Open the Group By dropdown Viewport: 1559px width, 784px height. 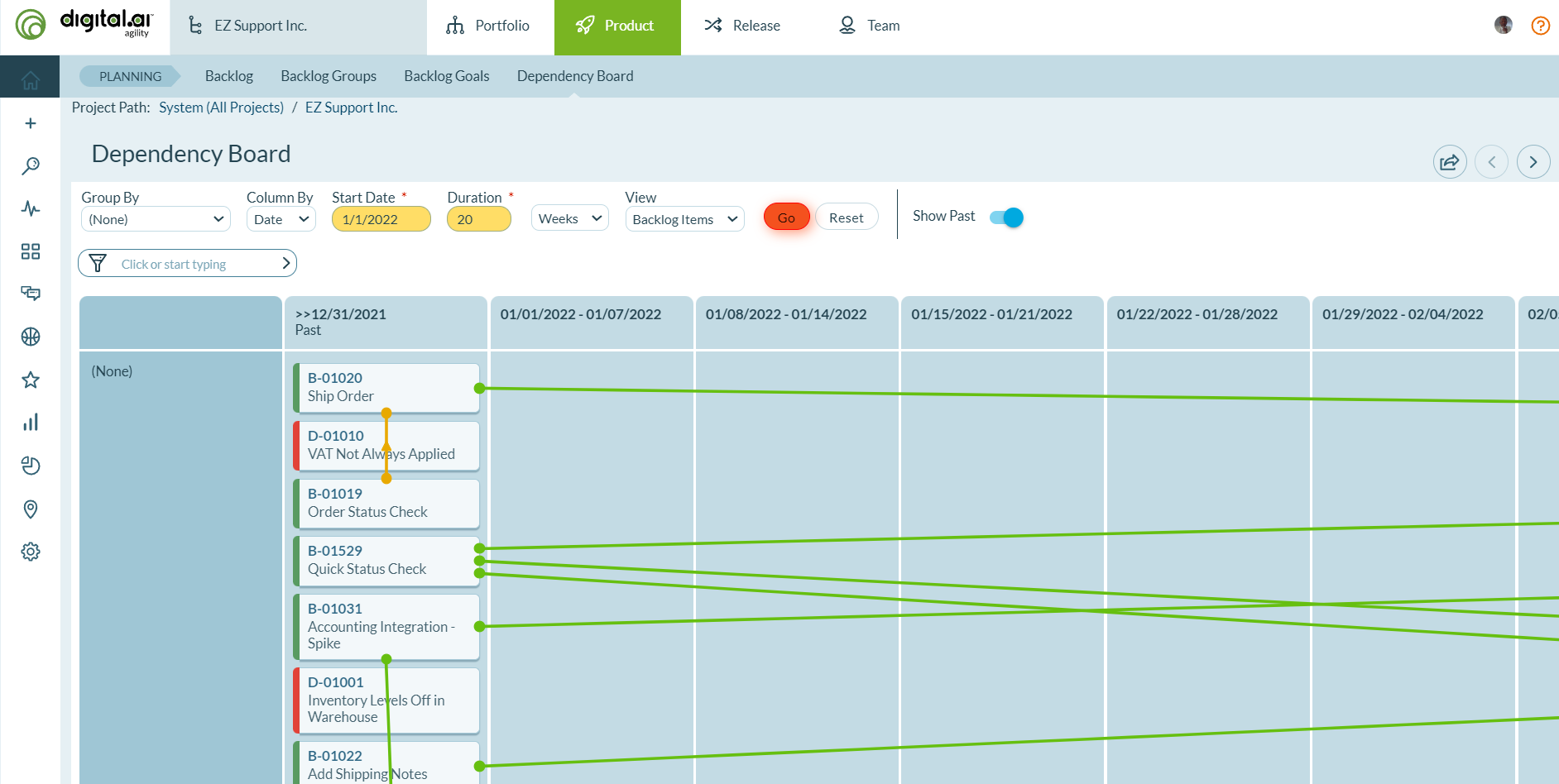(156, 219)
